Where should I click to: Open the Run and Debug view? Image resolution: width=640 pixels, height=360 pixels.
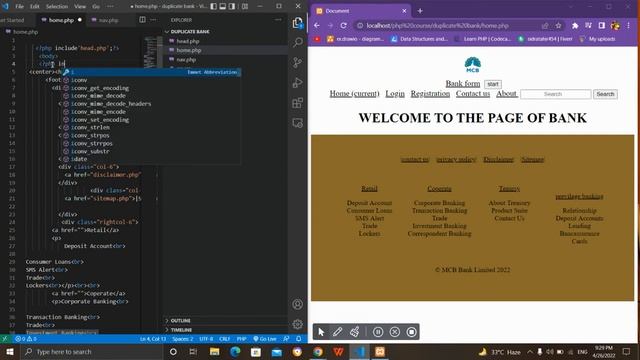click(298, 82)
